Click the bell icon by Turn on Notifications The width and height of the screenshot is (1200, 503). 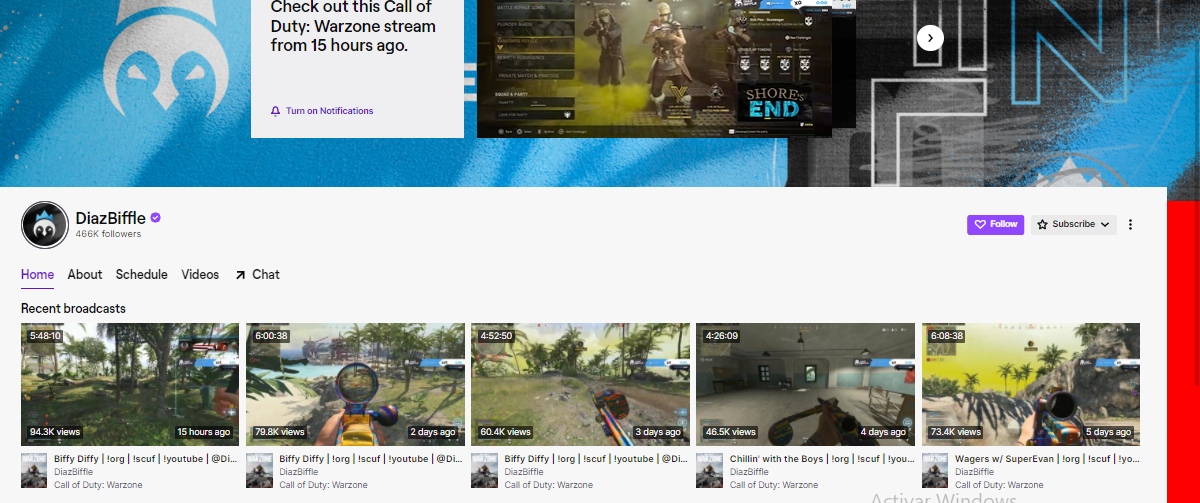pos(275,111)
